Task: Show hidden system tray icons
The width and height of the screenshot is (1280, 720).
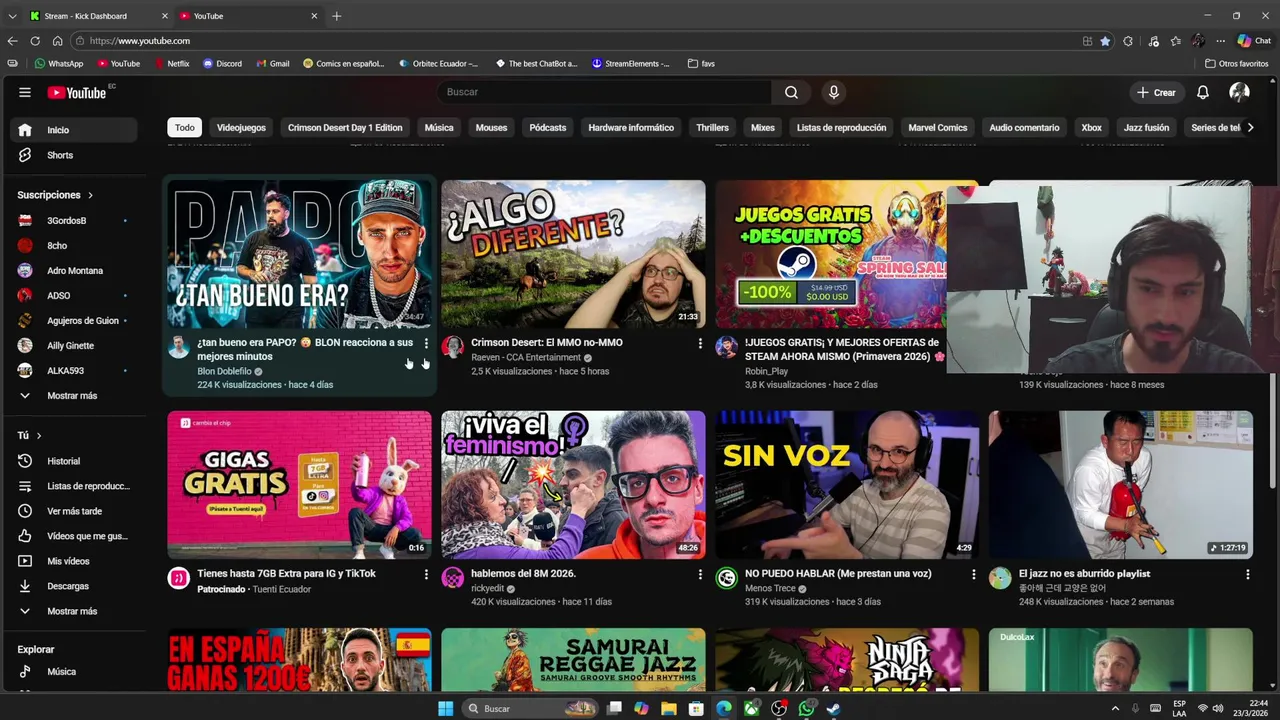Action: click(x=1115, y=709)
